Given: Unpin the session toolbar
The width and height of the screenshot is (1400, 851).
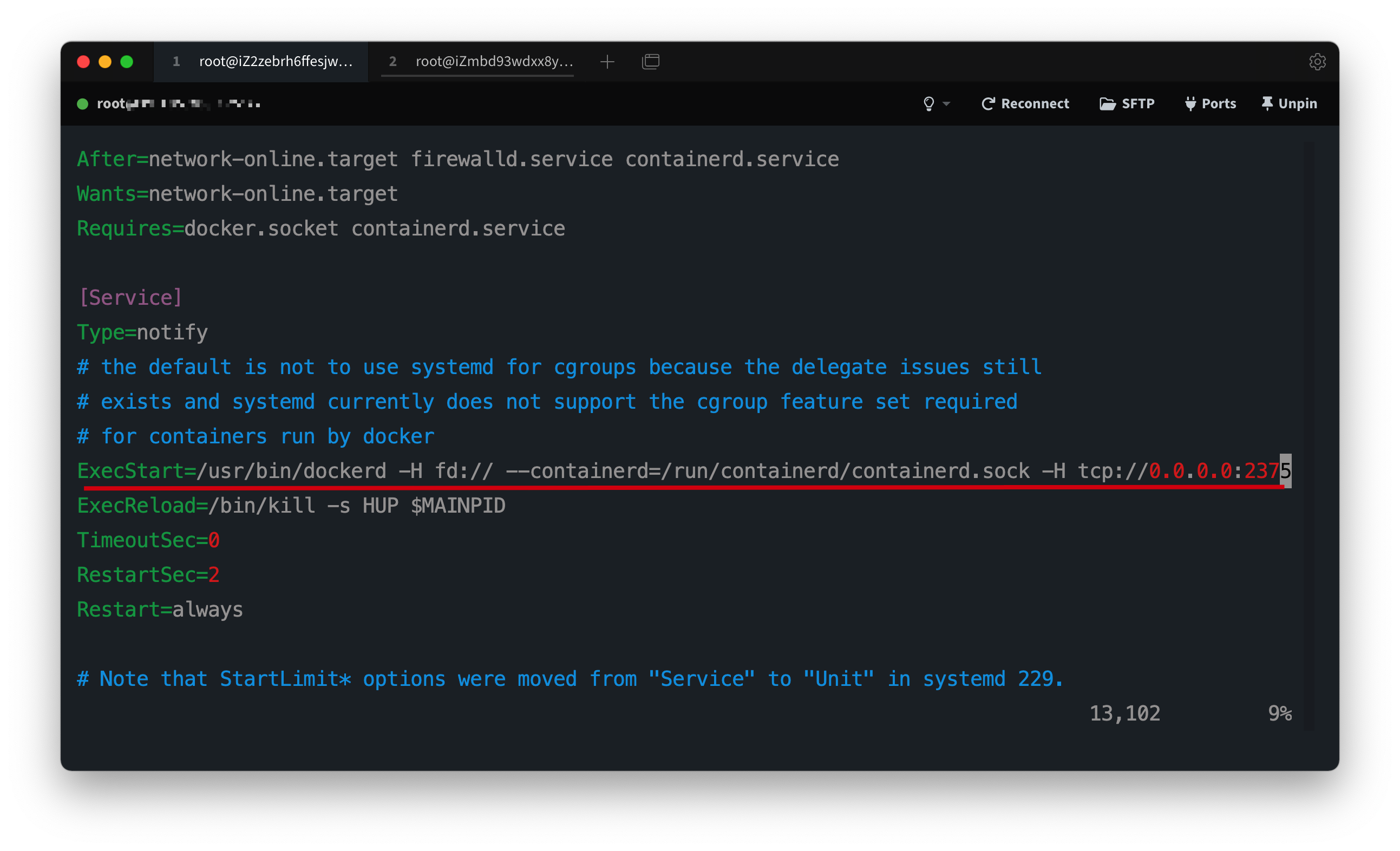Looking at the screenshot, I should (1288, 103).
